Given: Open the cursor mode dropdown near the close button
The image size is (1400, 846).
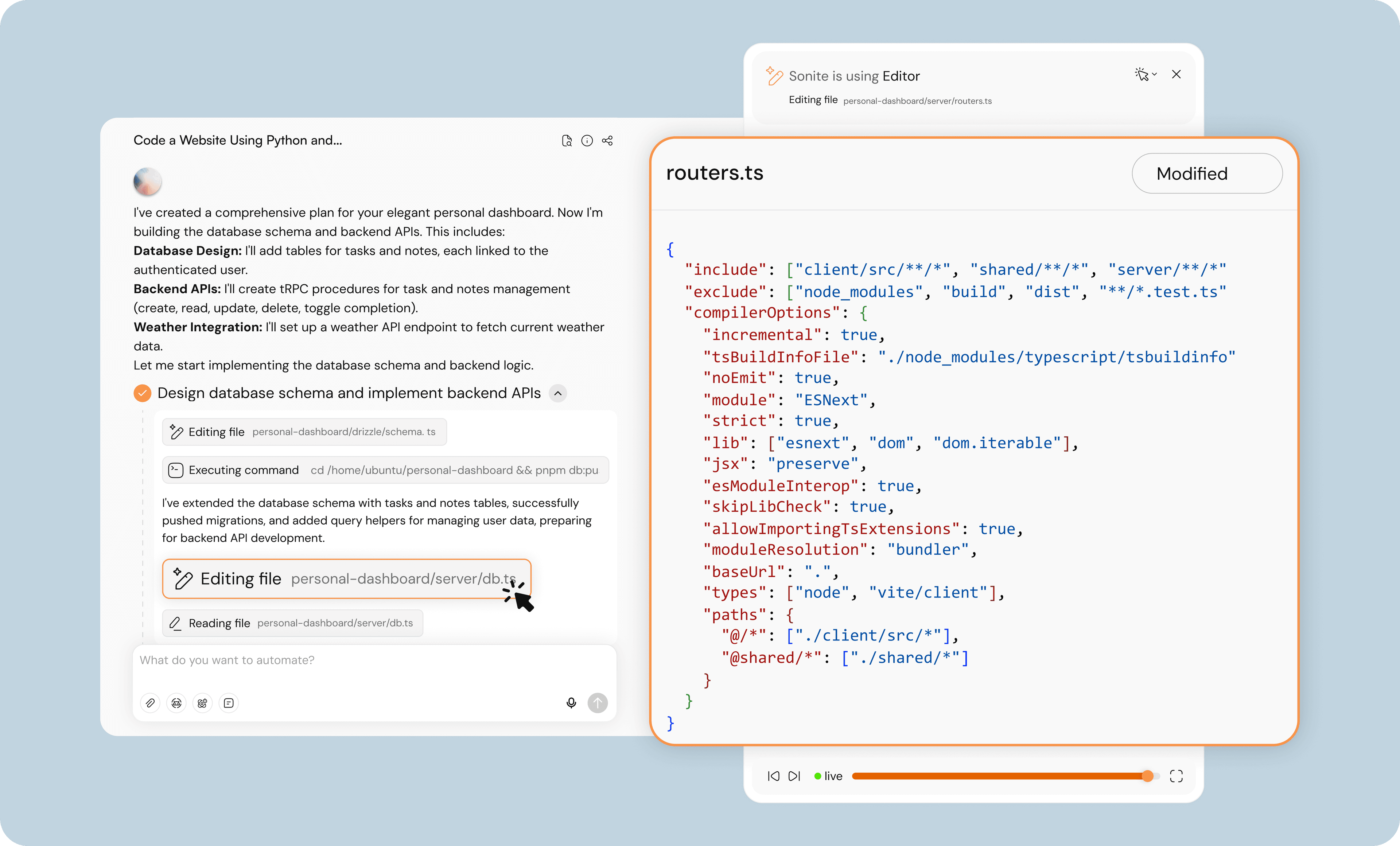Looking at the screenshot, I should (x=1154, y=74).
